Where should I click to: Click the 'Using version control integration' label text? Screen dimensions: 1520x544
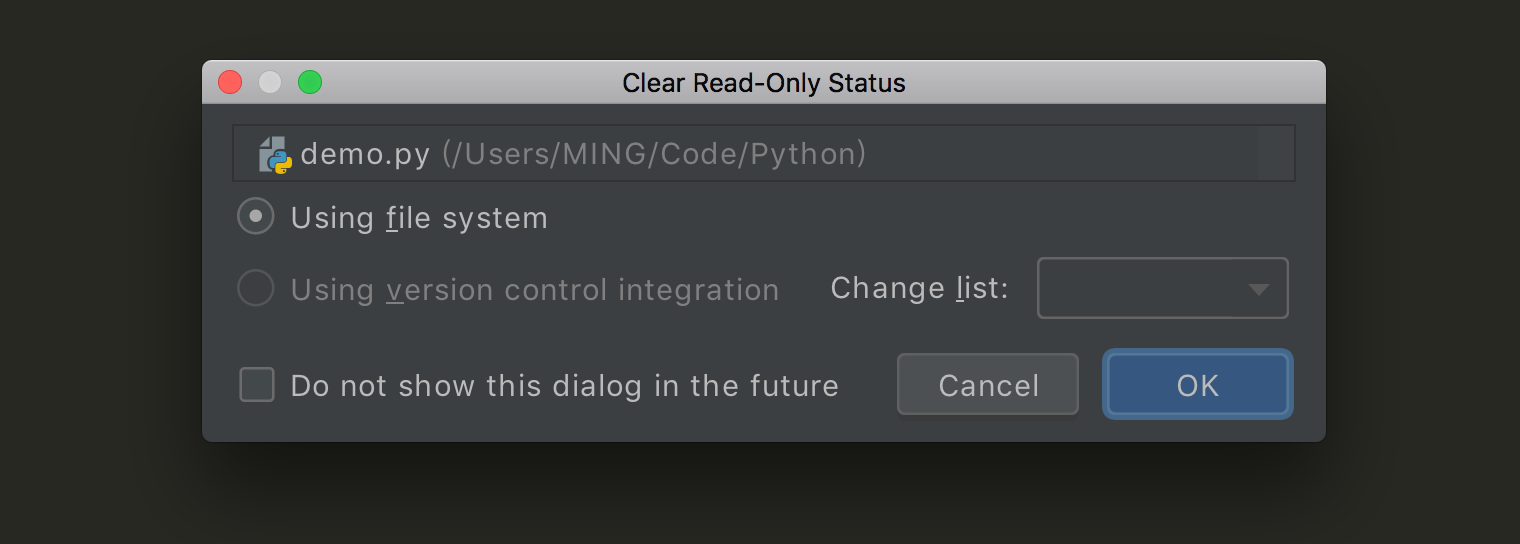[x=534, y=290]
